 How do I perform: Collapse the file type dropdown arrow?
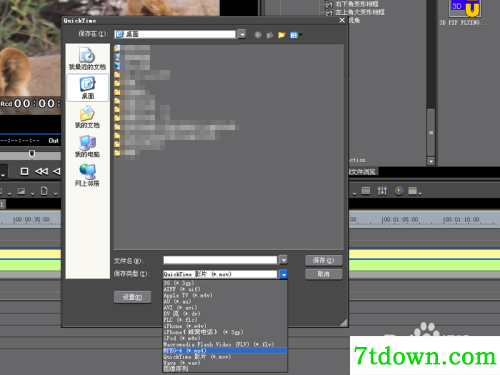click(x=283, y=274)
